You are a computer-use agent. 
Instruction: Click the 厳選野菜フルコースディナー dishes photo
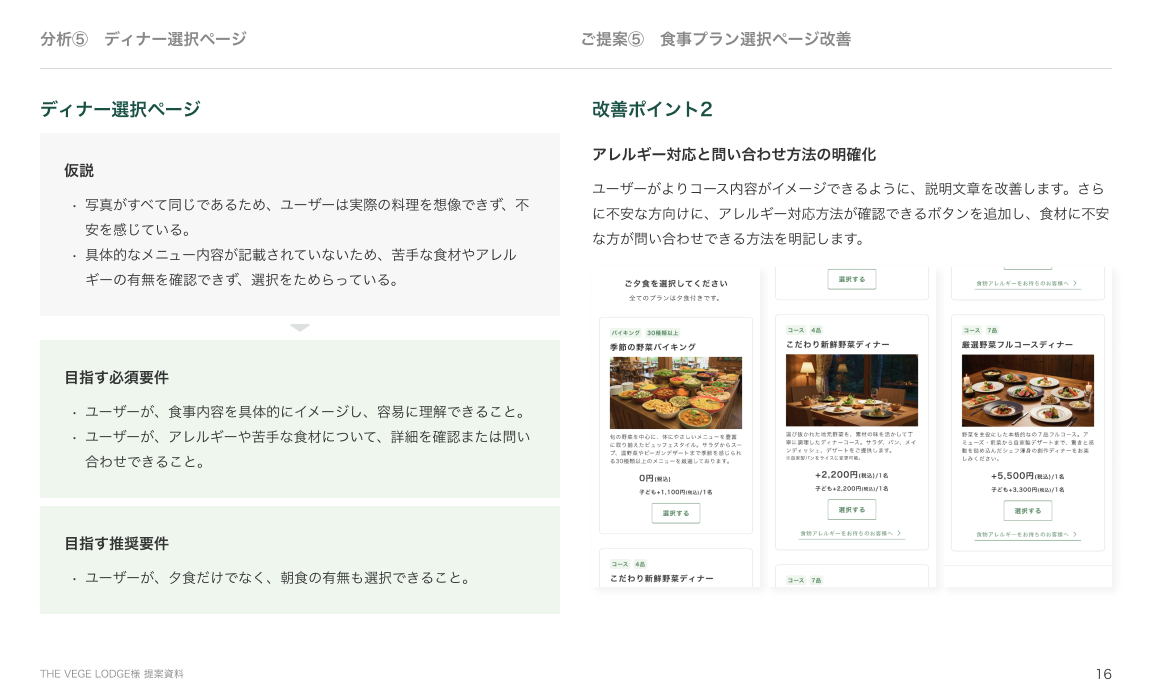coord(1028,390)
